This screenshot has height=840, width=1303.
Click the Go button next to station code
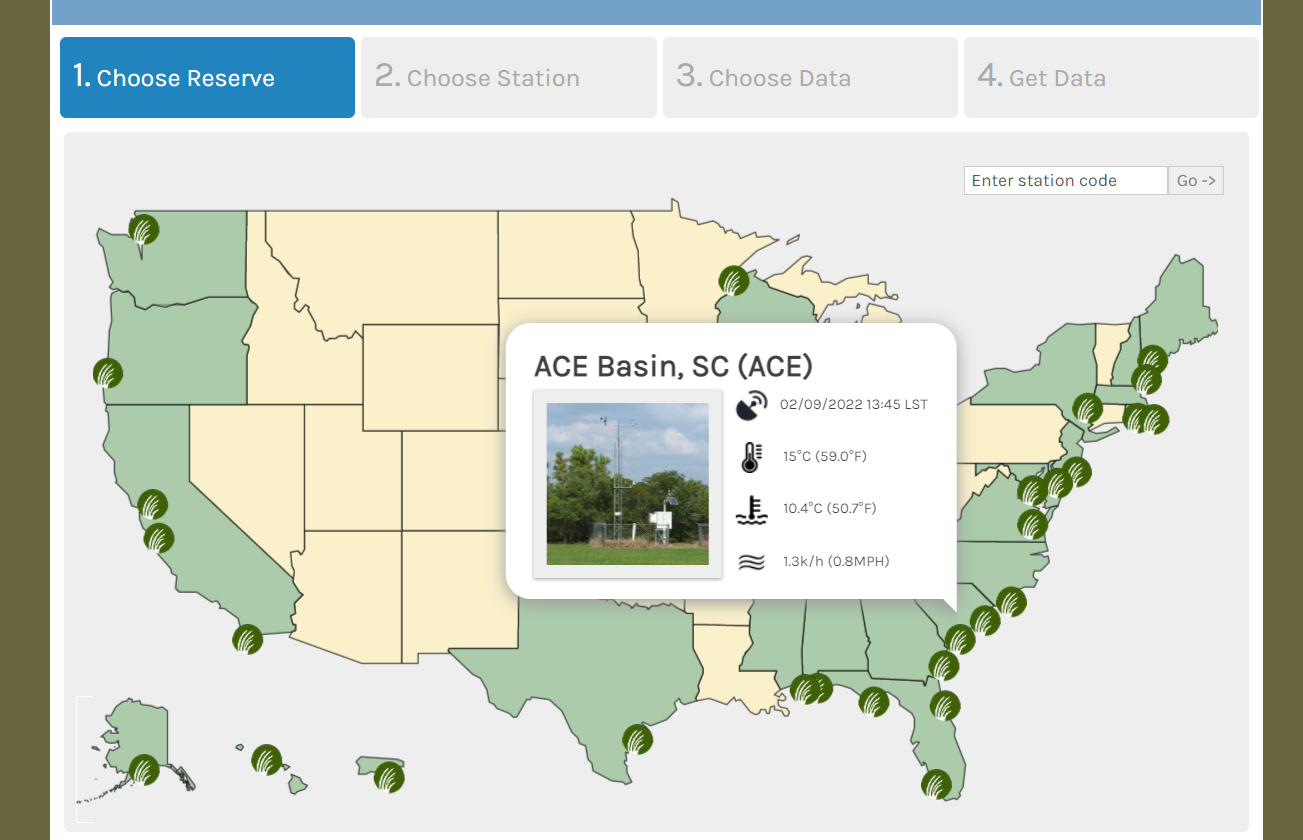pyautogui.click(x=1195, y=180)
